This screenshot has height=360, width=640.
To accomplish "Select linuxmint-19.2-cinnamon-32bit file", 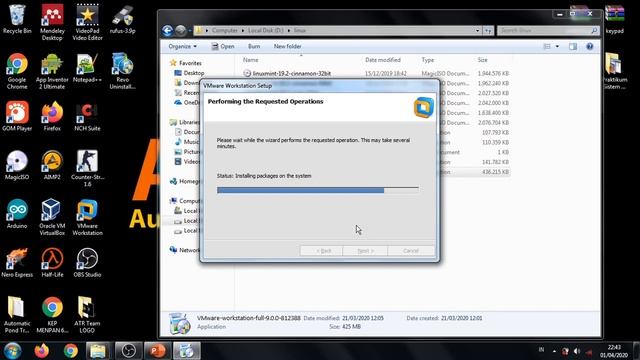I will 291,73.
